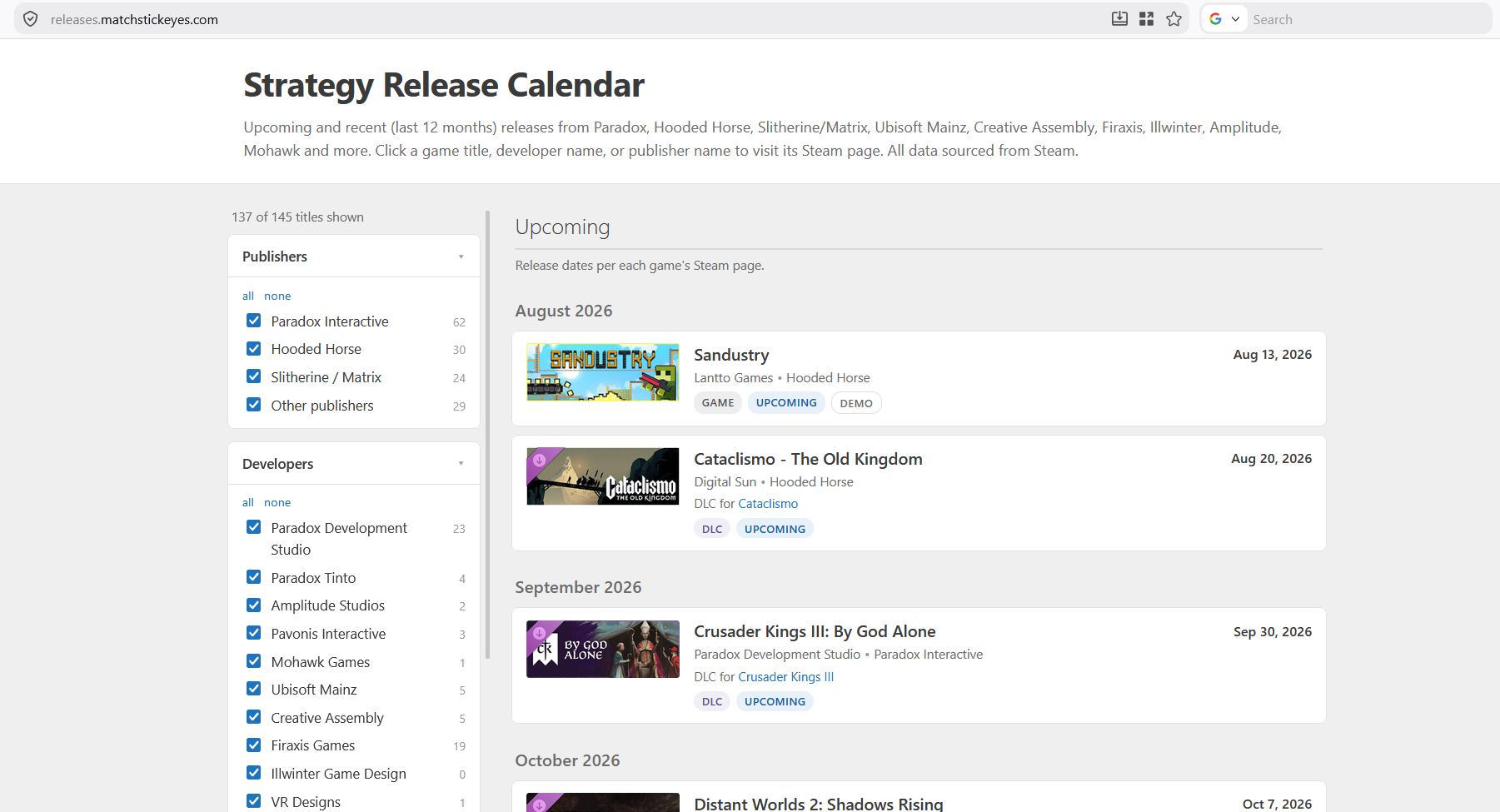The image size is (1500, 812).
Task: Click Paradox Development Studio on the By God Alone card
Action: 777,655
